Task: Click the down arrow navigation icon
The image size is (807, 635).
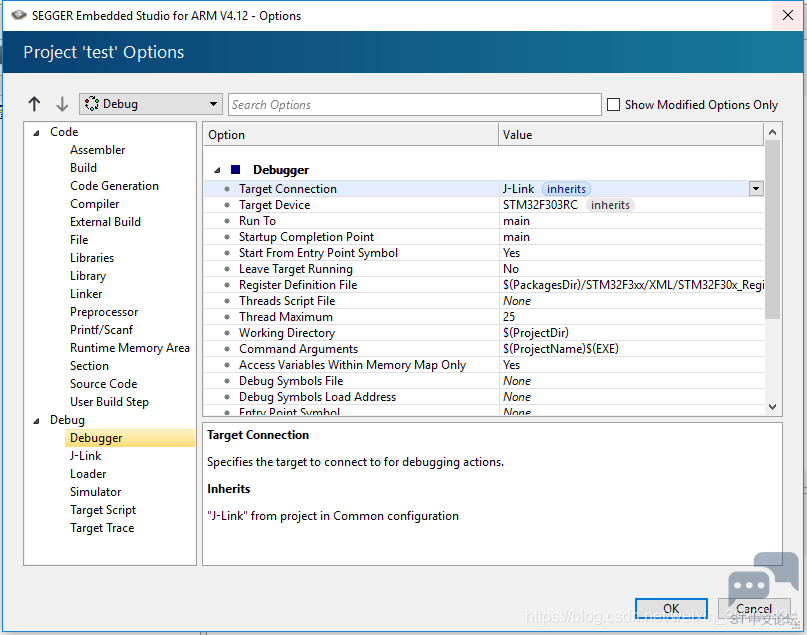Action: pyautogui.click(x=62, y=104)
